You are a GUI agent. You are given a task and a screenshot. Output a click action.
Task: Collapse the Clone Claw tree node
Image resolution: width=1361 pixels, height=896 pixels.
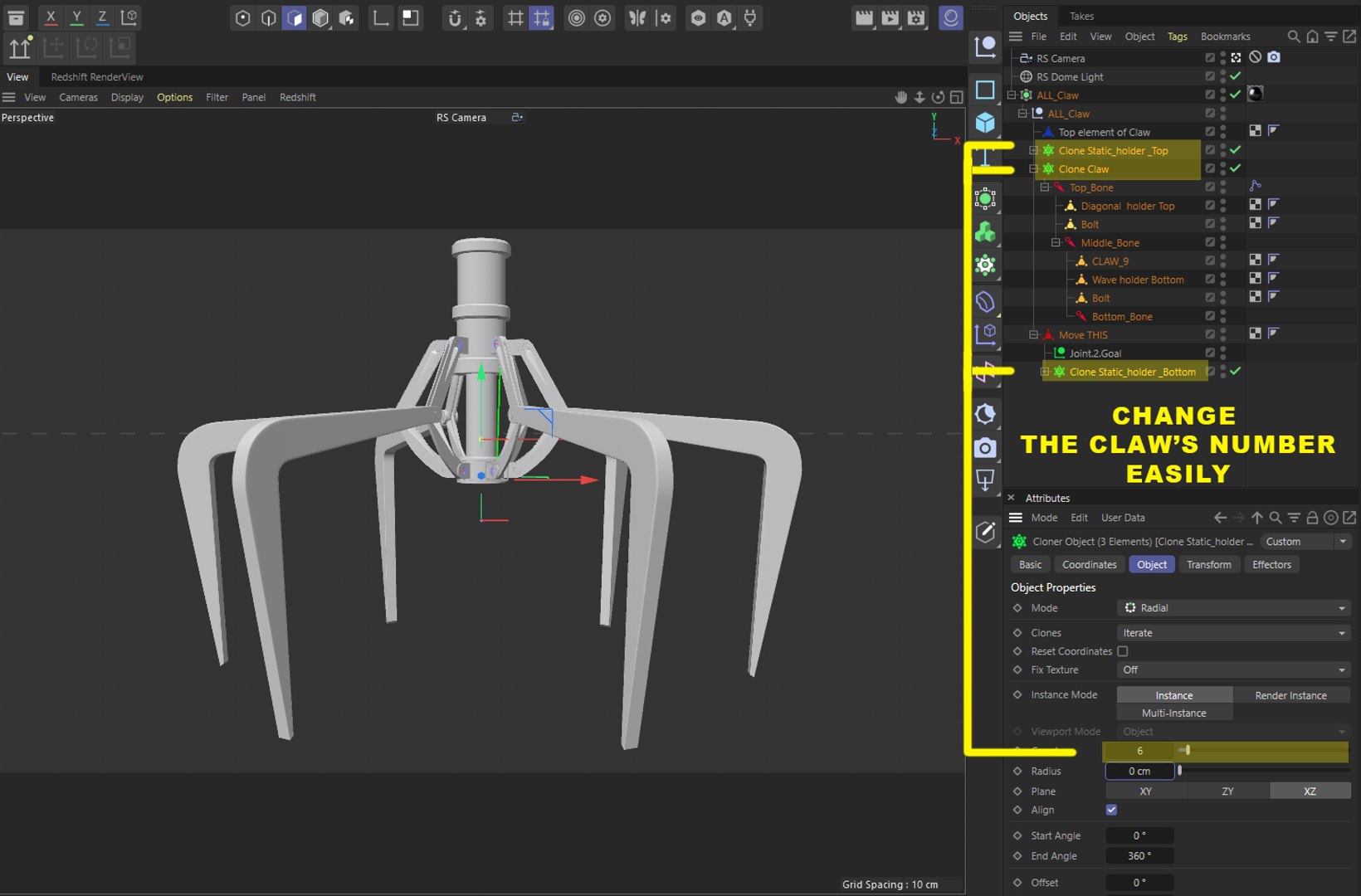tap(1034, 168)
